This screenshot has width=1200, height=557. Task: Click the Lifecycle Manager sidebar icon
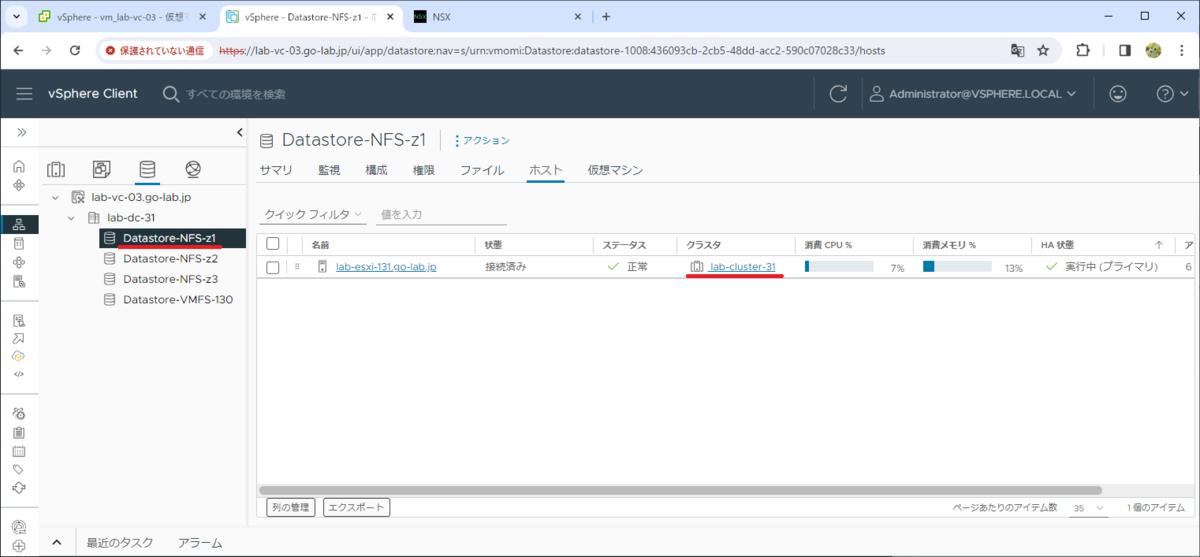19,488
